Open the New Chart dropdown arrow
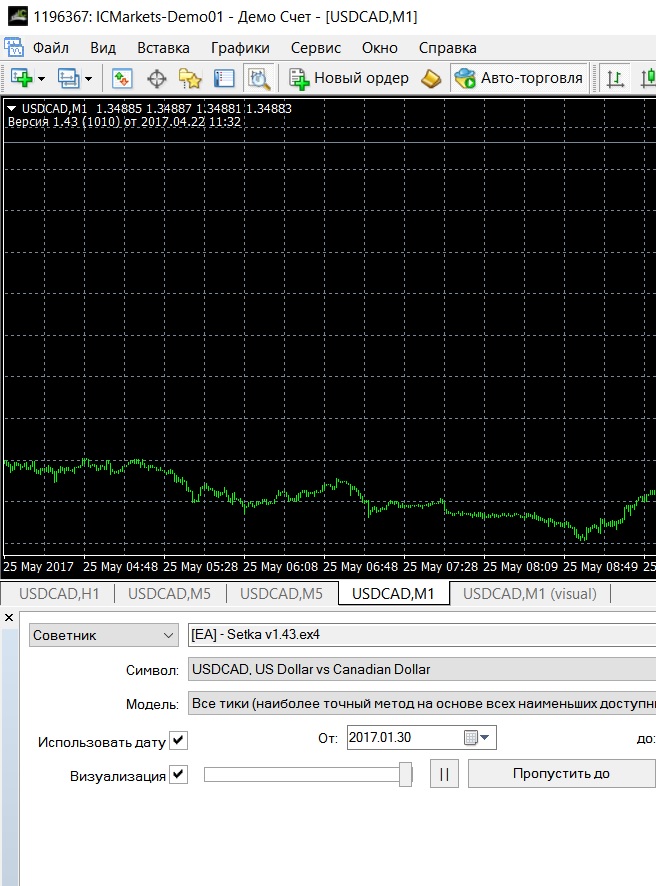The image size is (656, 886). [x=41, y=79]
